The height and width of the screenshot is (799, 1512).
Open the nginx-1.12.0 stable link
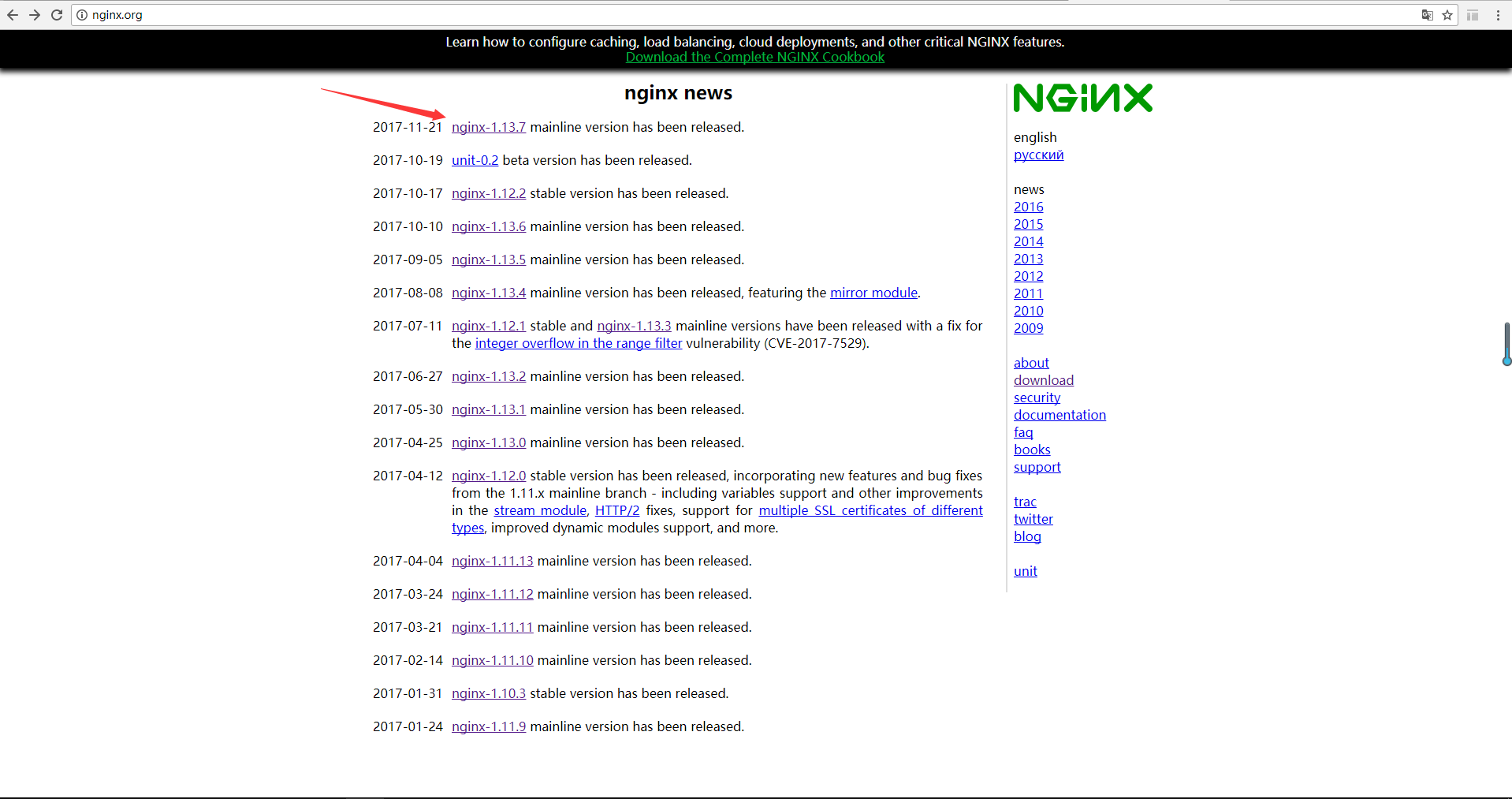point(489,476)
